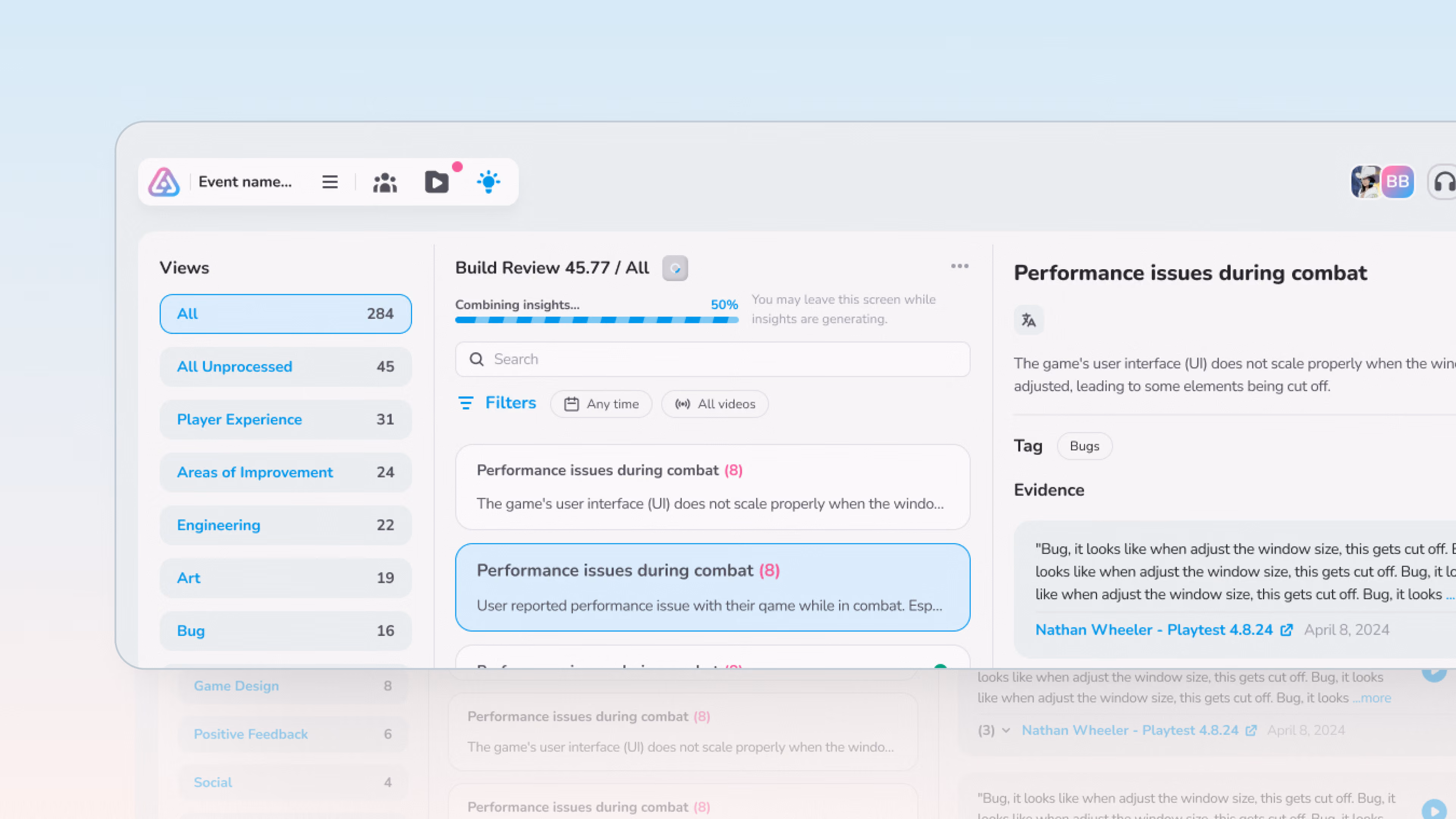Click in the Search field
The width and height of the screenshot is (1456, 819).
[713, 359]
